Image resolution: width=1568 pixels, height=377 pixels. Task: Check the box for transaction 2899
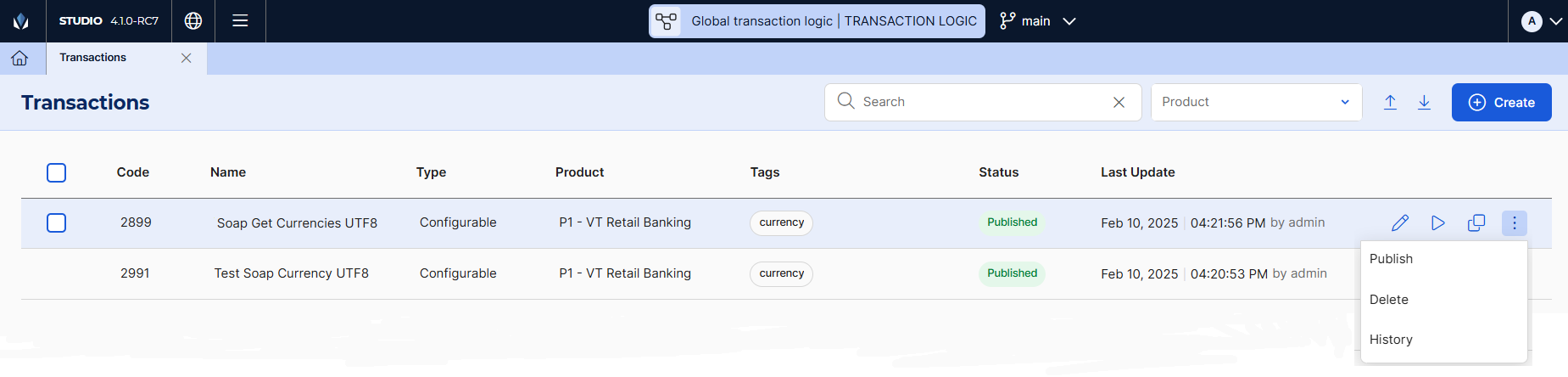tap(57, 222)
